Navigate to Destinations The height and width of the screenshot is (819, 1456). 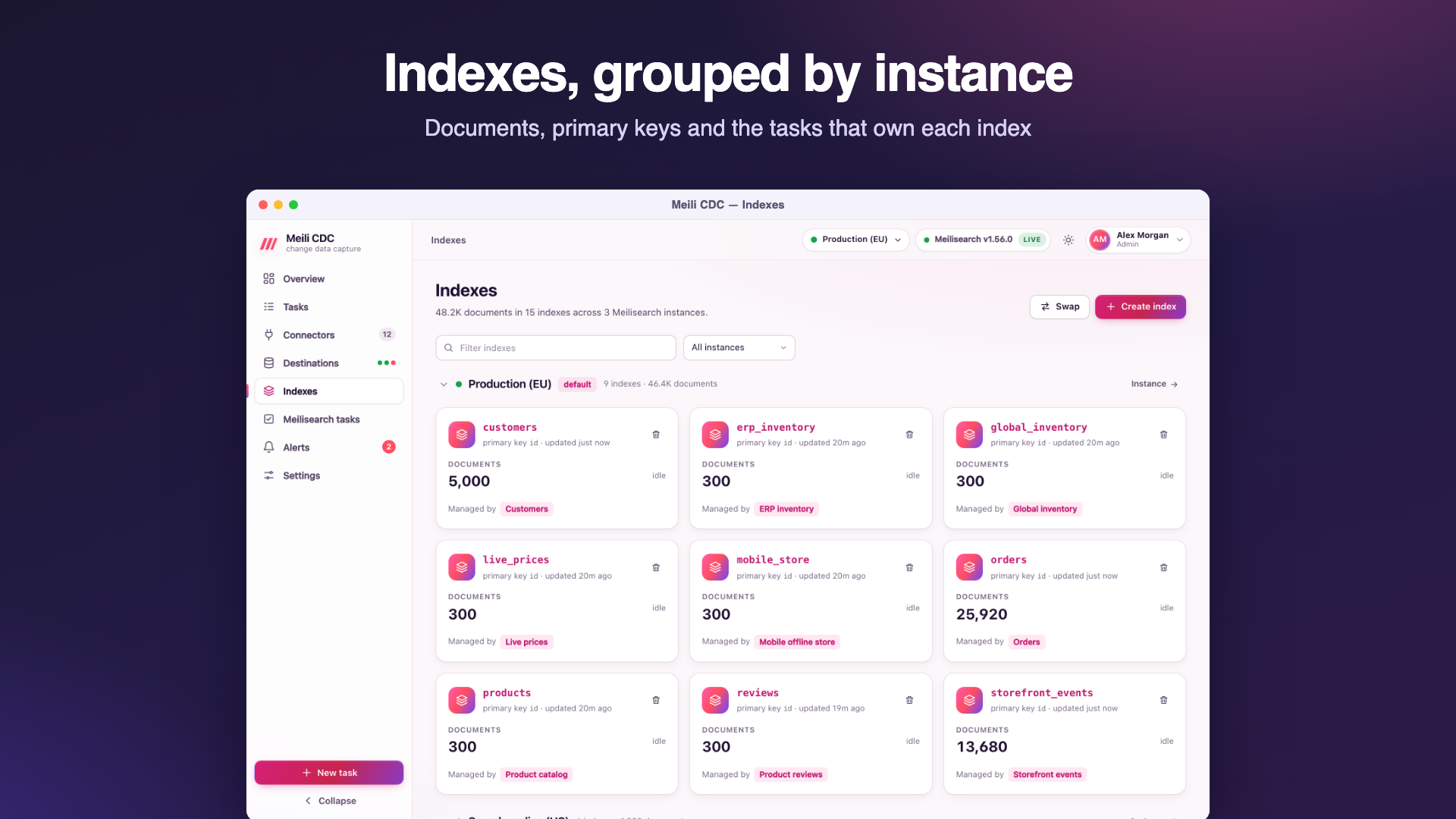pos(329,363)
